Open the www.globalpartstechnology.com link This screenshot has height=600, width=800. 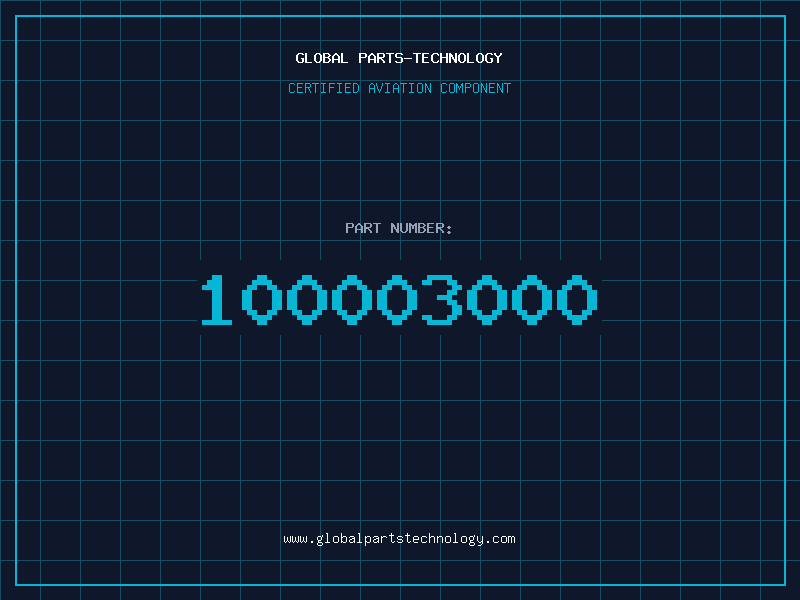point(399,539)
